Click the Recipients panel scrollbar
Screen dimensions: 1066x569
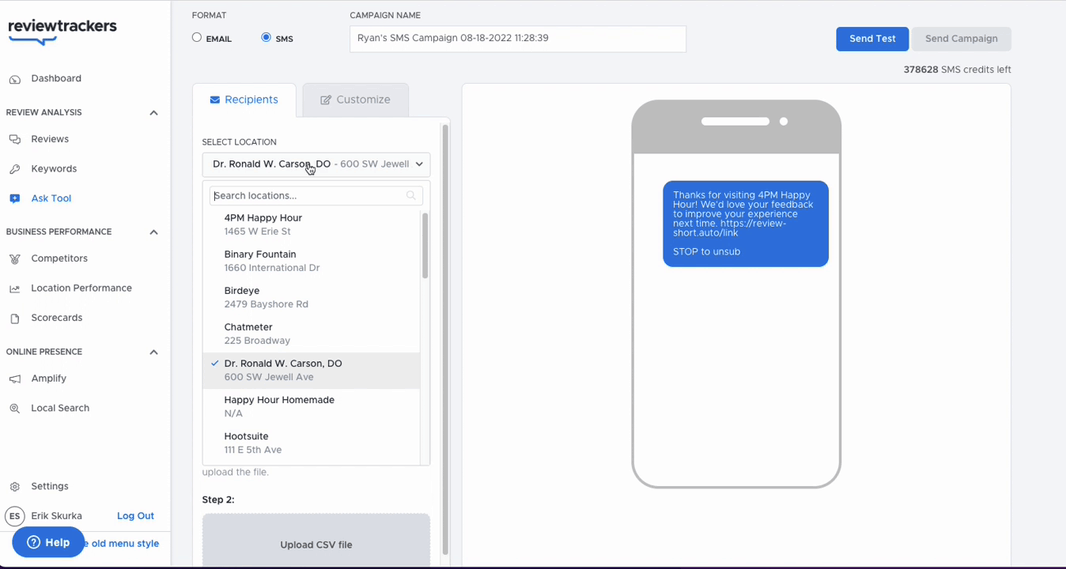click(445, 339)
